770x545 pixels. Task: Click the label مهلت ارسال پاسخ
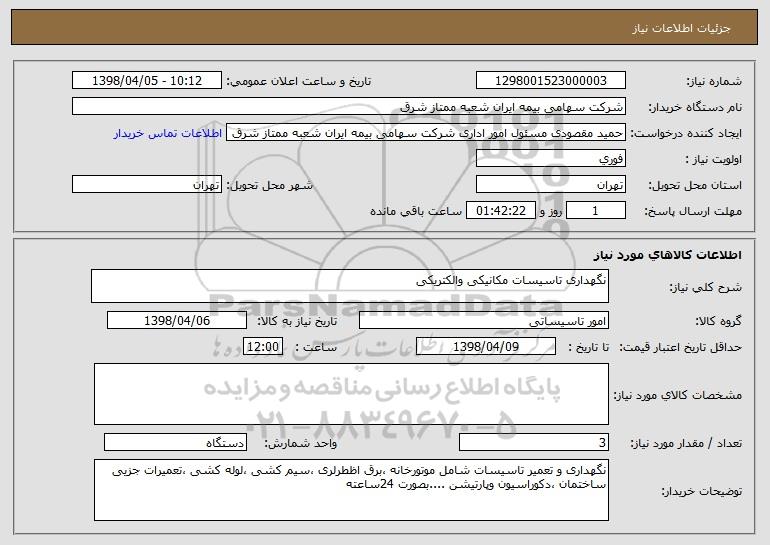click(693, 211)
